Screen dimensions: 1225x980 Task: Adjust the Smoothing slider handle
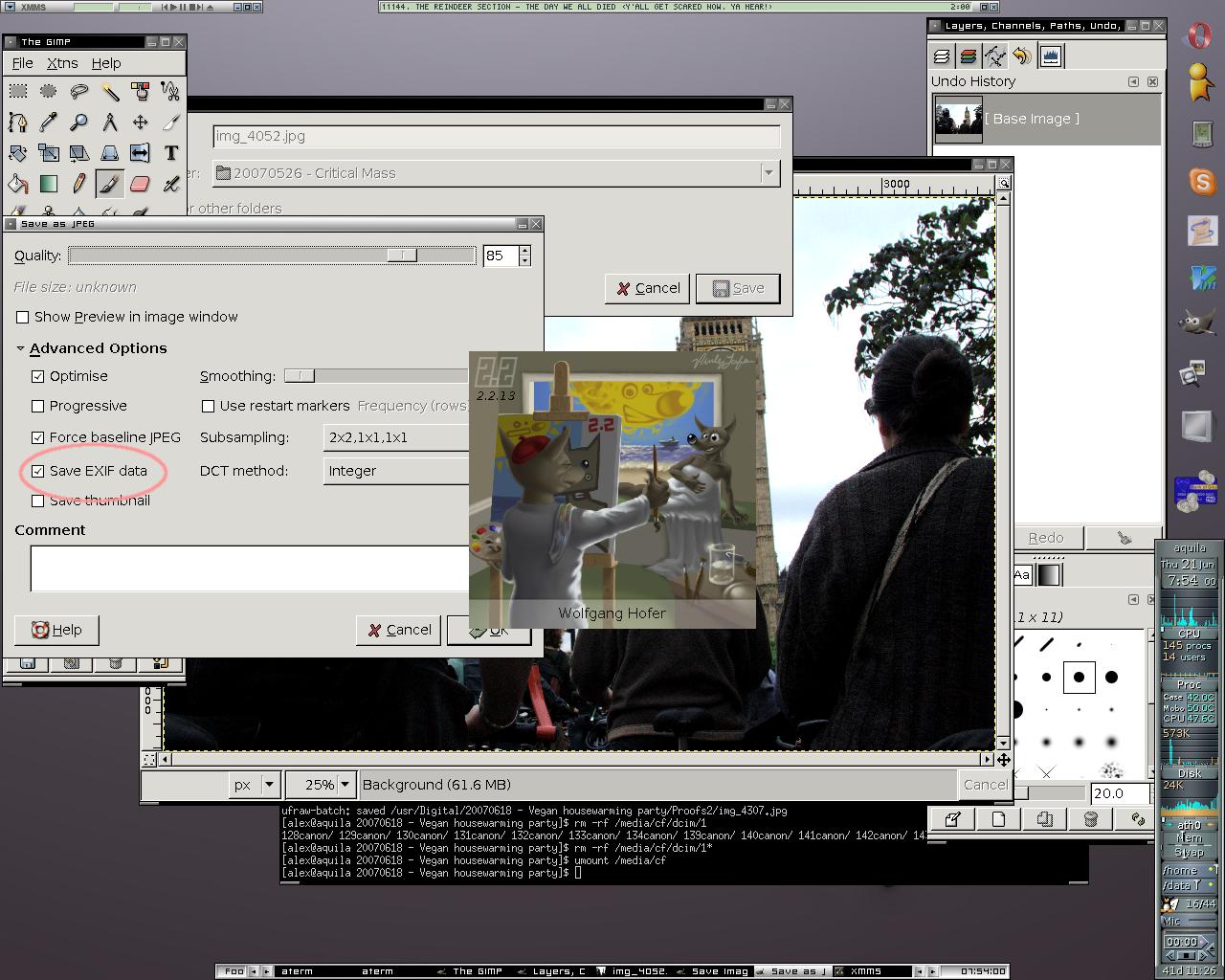tap(300, 376)
